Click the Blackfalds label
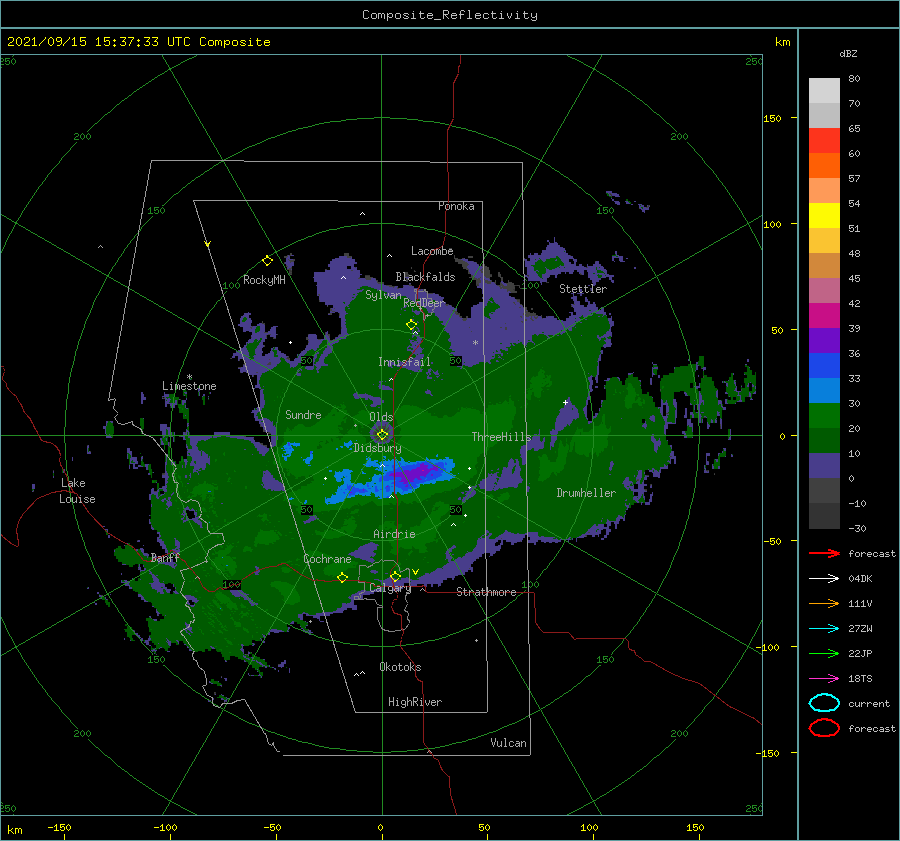Viewport: 900px width, 841px height. click(425, 277)
